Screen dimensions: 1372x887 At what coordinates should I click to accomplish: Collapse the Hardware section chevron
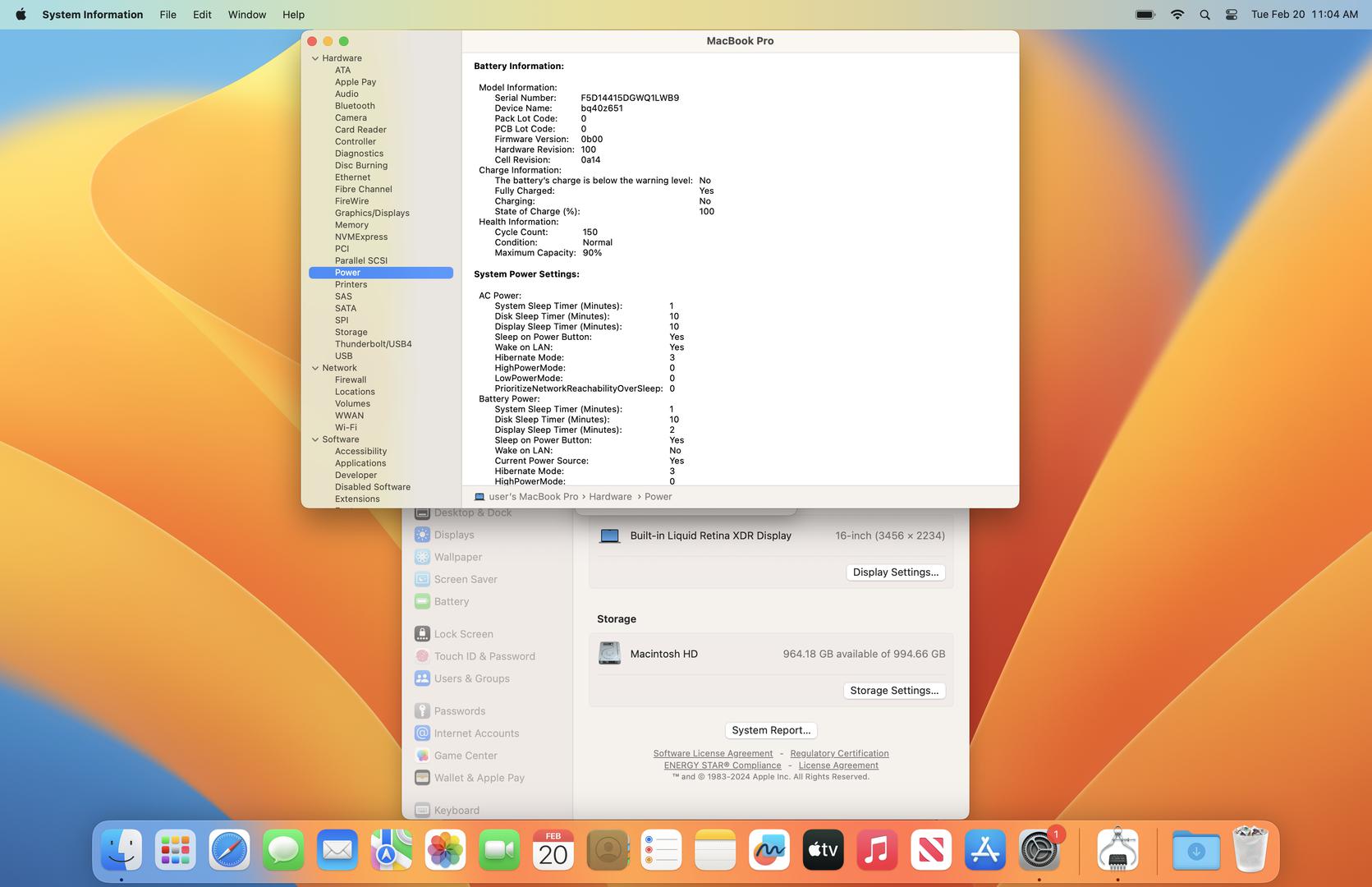click(x=315, y=58)
